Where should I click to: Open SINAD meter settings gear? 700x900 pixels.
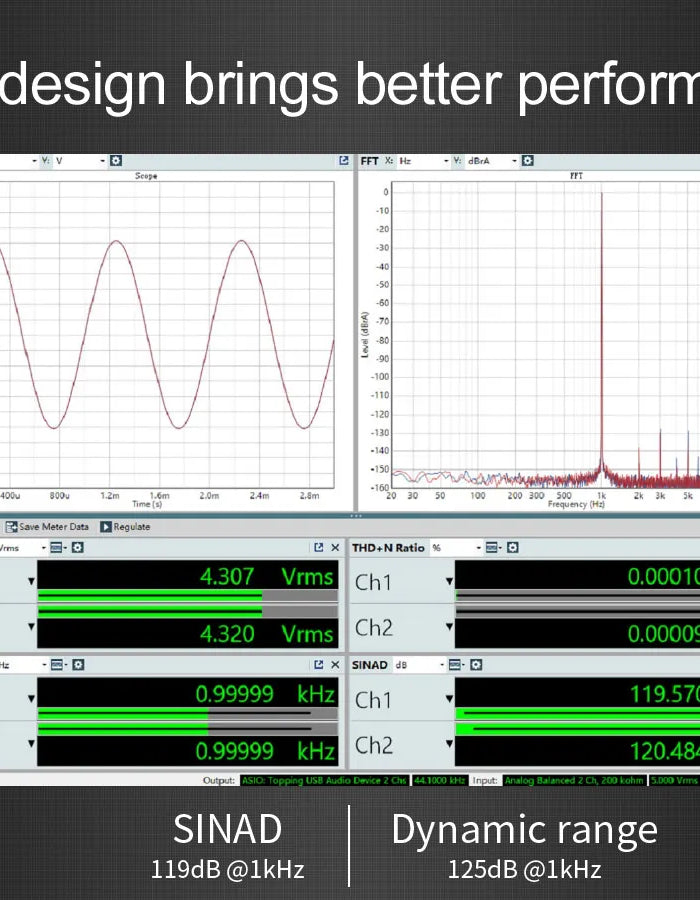coord(476,665)
